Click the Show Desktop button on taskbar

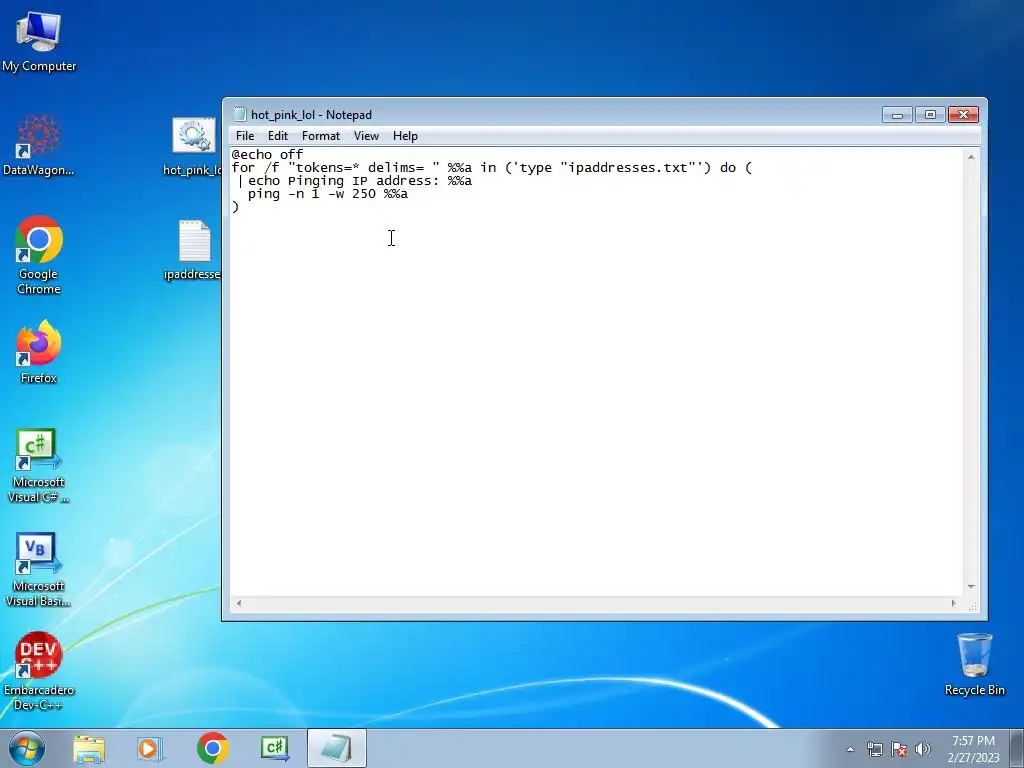click(x=1017, y=748)
